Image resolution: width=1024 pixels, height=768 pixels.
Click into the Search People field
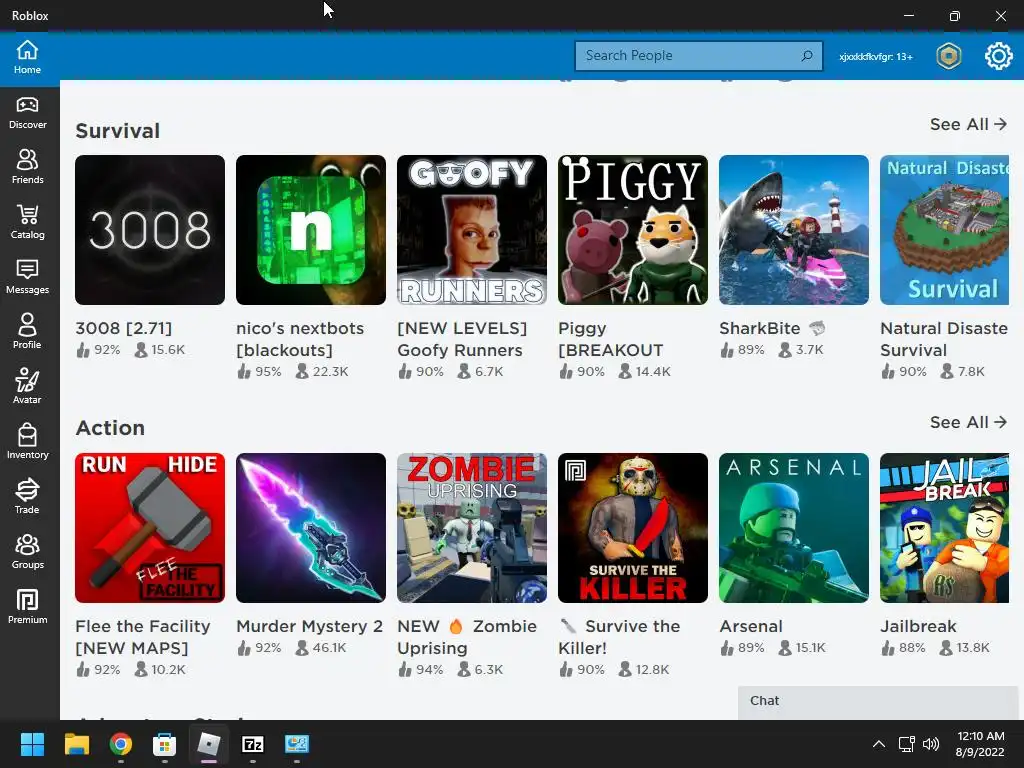point(698,56)
